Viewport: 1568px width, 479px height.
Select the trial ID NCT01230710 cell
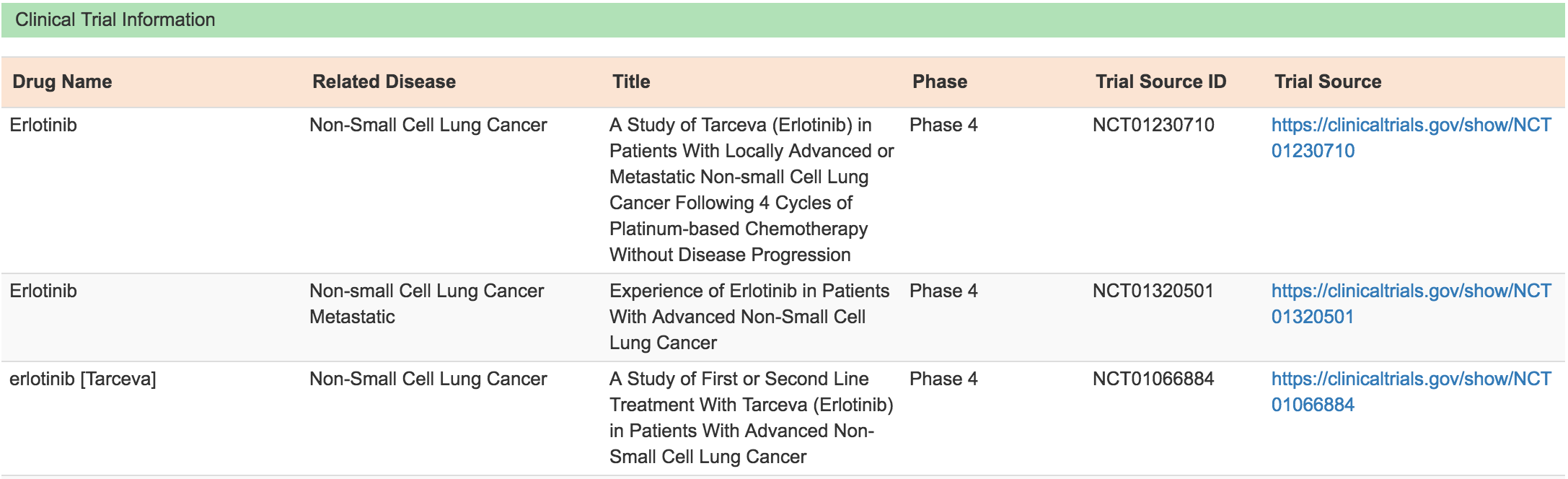[x=1153, y=125]
